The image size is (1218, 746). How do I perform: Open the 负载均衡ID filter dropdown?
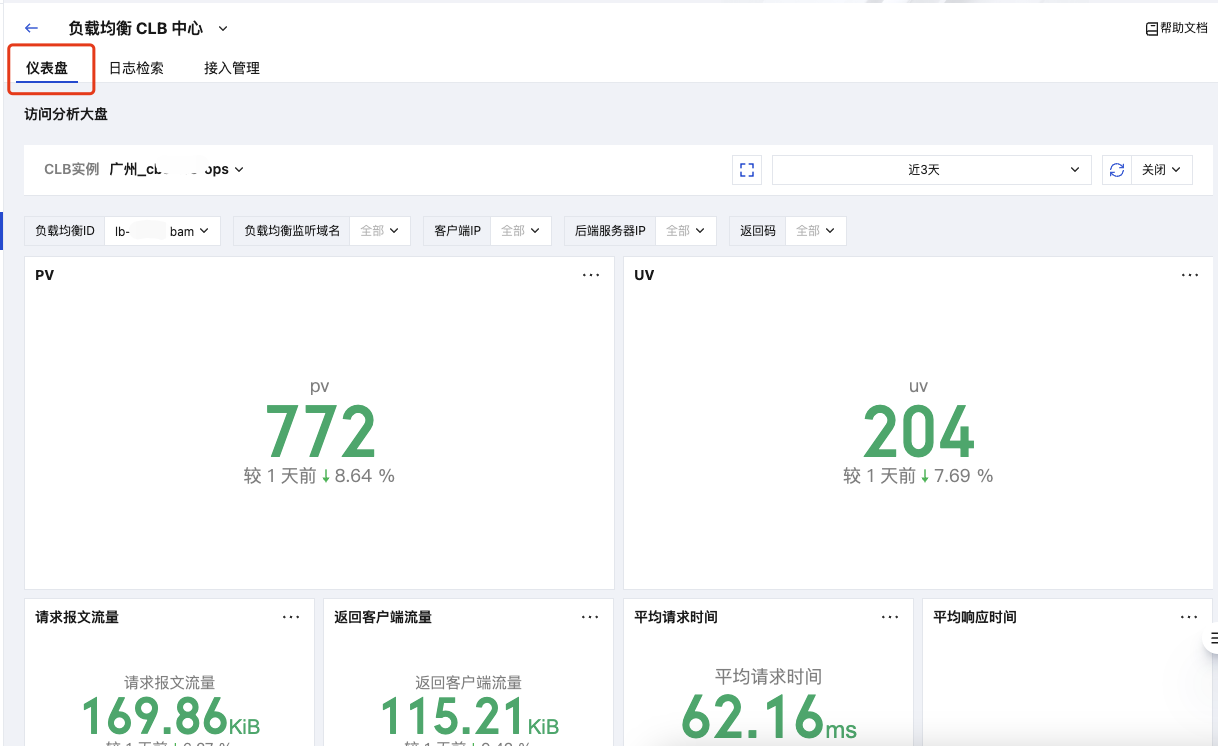162,231
